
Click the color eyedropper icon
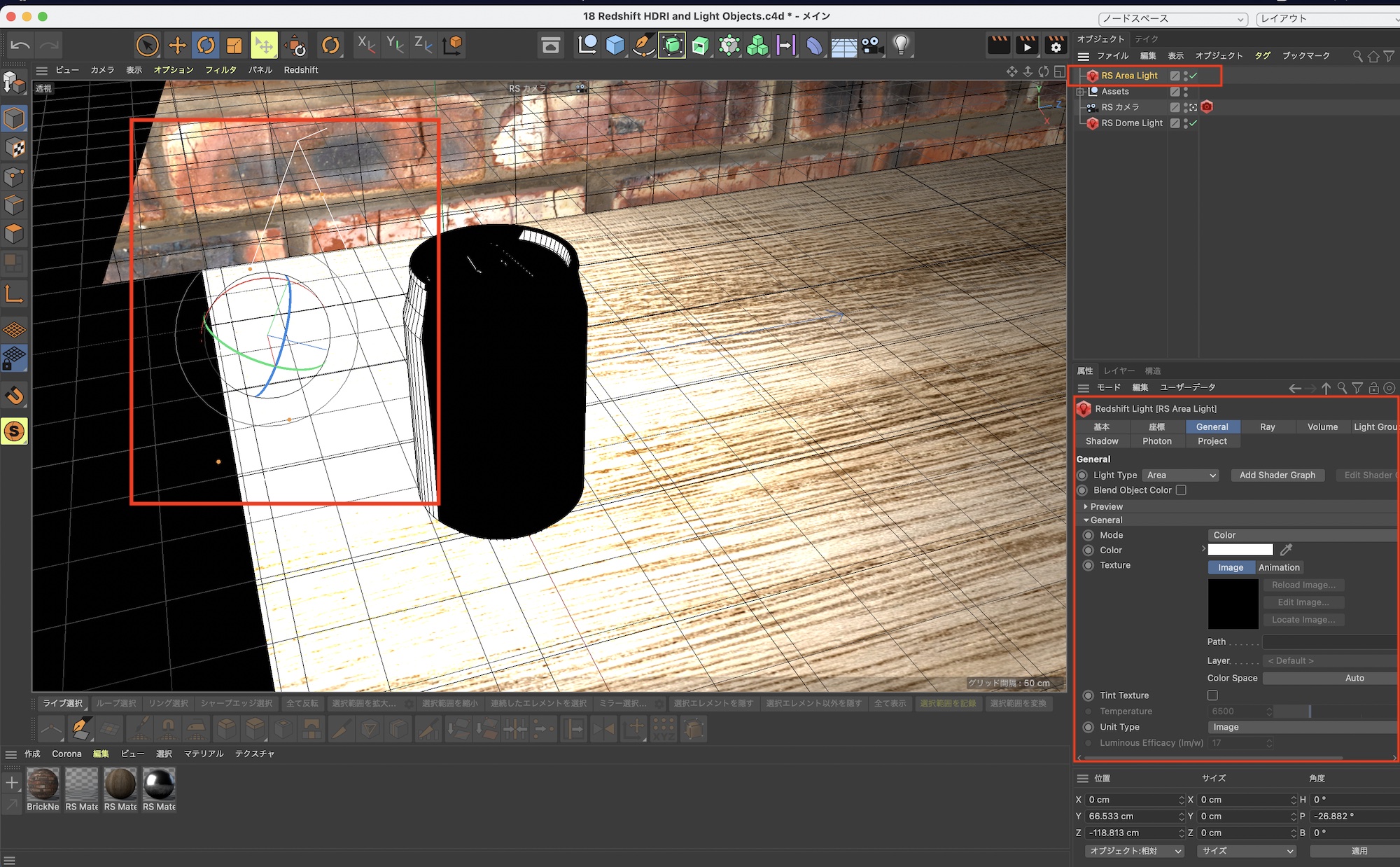pyautogui.click(x=1286, y=550)
